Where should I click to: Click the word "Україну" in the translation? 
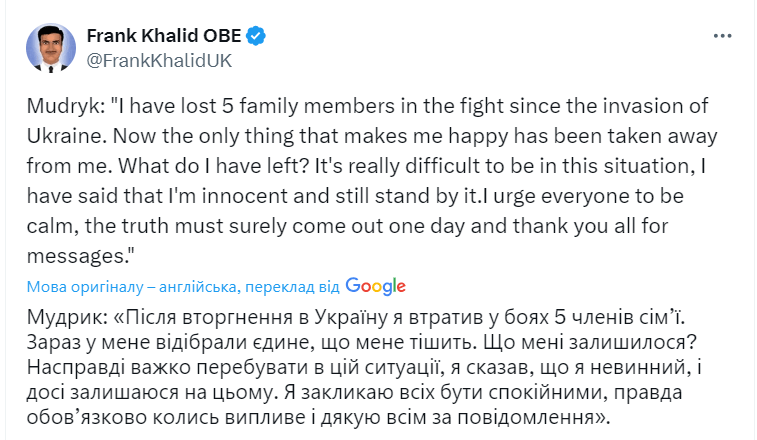click(351, 317)
